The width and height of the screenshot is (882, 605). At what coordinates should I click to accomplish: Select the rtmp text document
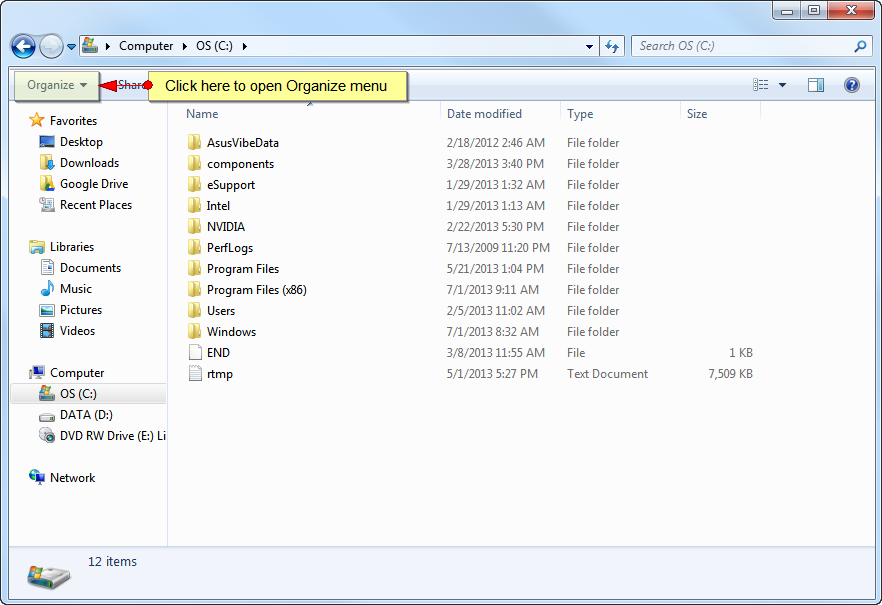pos(219,374)
